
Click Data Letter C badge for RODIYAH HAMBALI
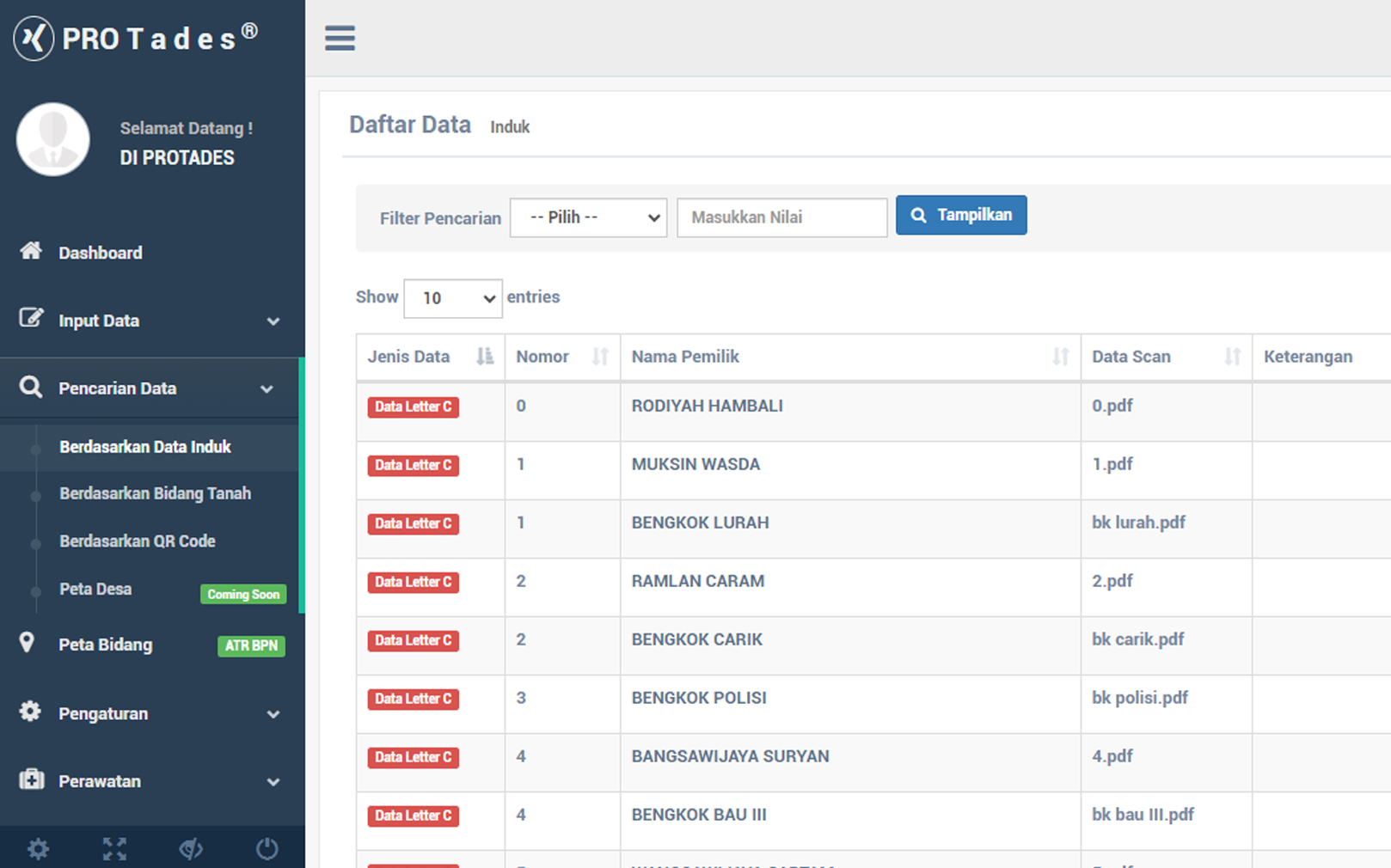point(413,406)
